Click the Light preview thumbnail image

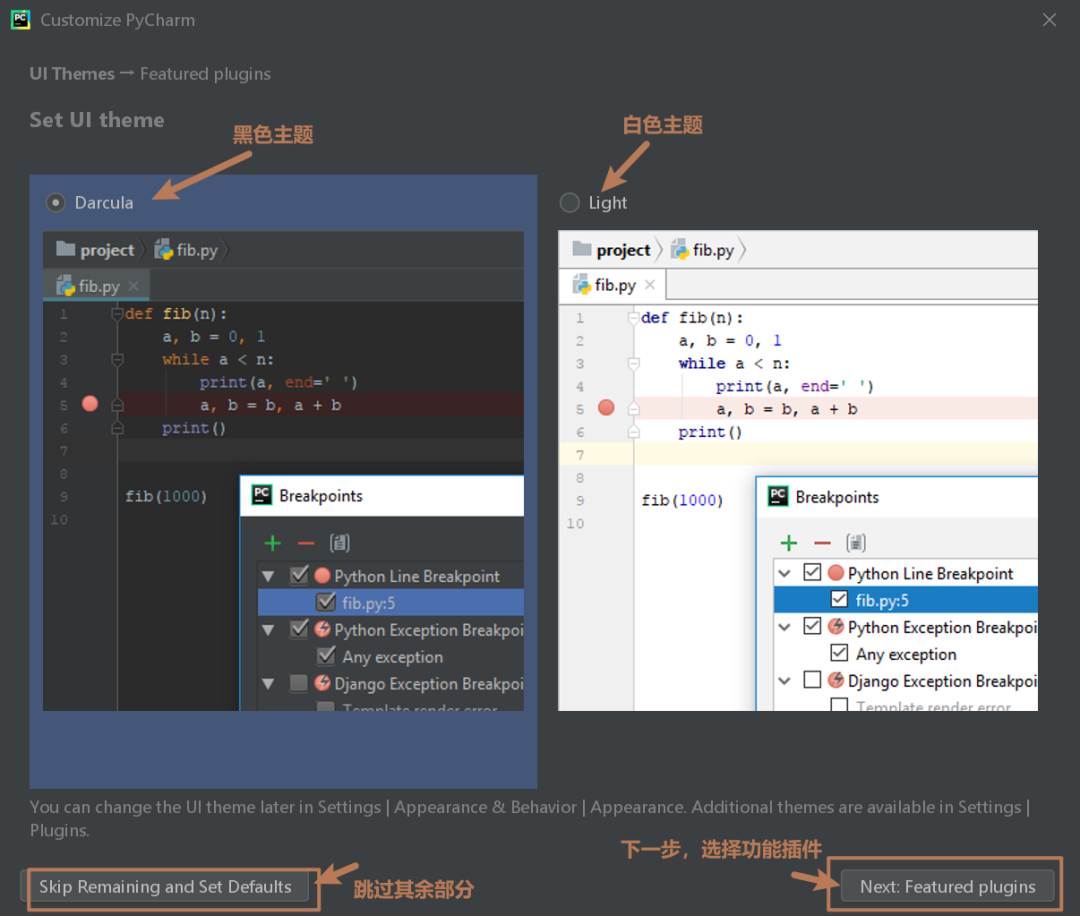[x=798, y=470]
